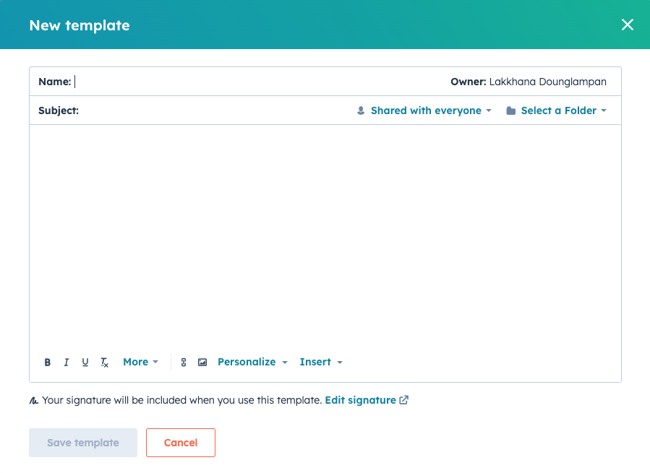Open the Insert dropdown menu
The height and width of the screenshot is (473, 650).
[x=321, y=362]
